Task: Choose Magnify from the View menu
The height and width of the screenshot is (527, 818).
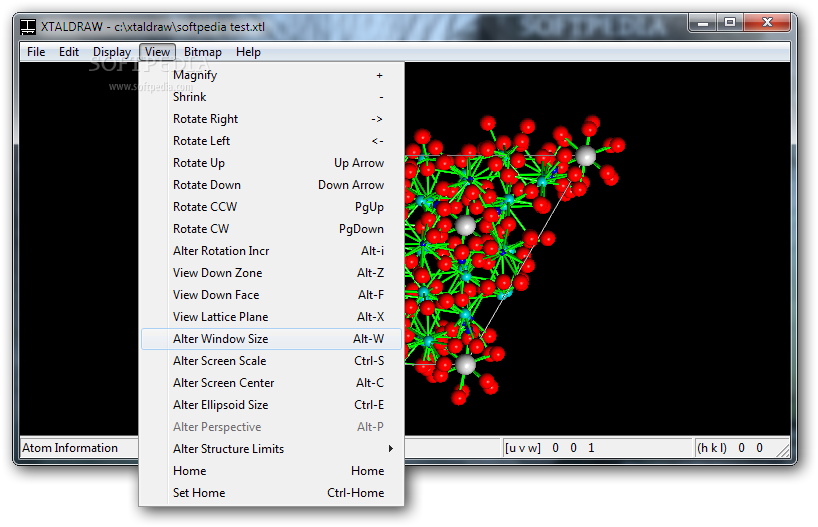Action: 271,75
